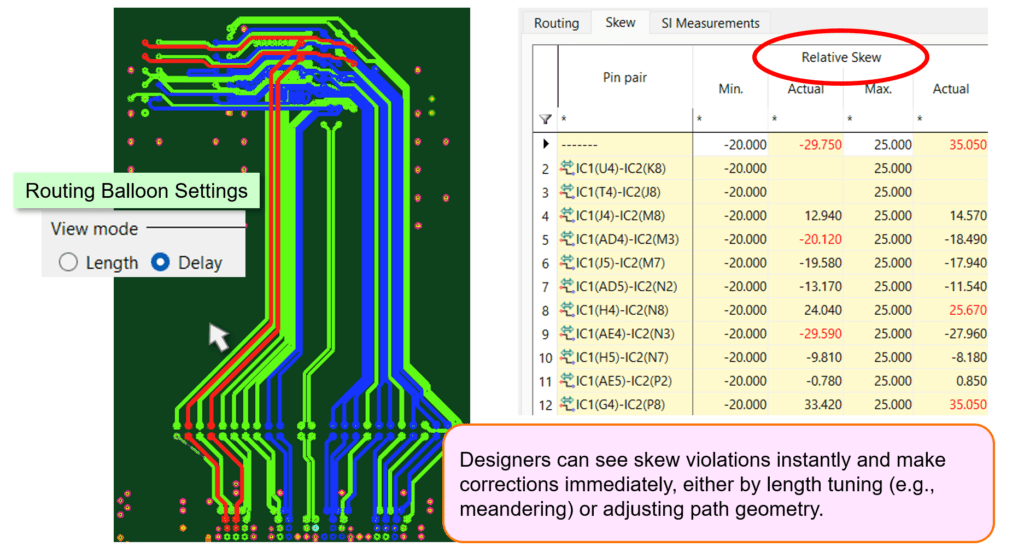
Task: Click pin pair icon for IC1(AE5)-IC2(P2)
Action: pos(566,380)
